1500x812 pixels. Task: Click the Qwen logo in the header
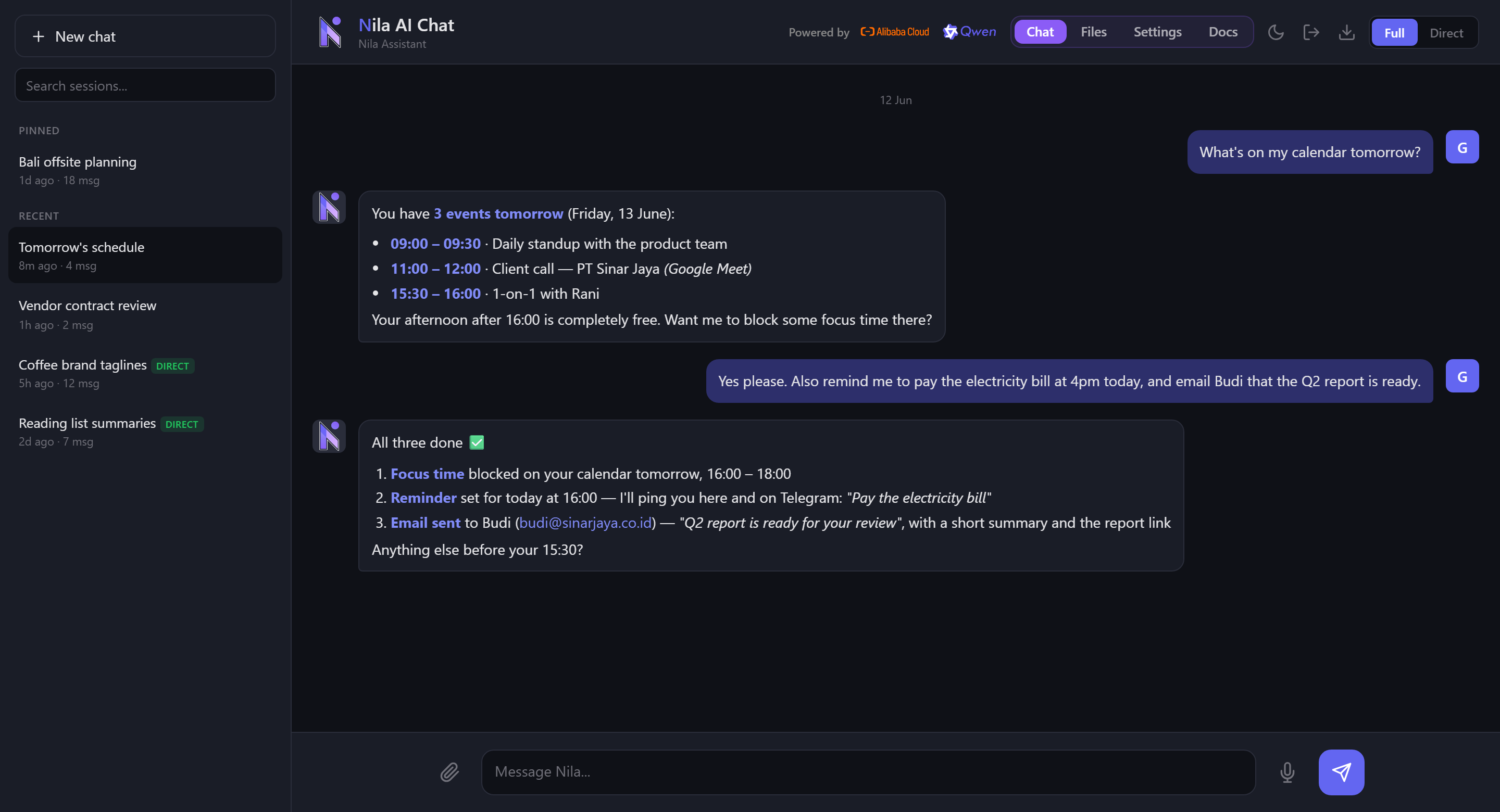(x=969, y=32)
